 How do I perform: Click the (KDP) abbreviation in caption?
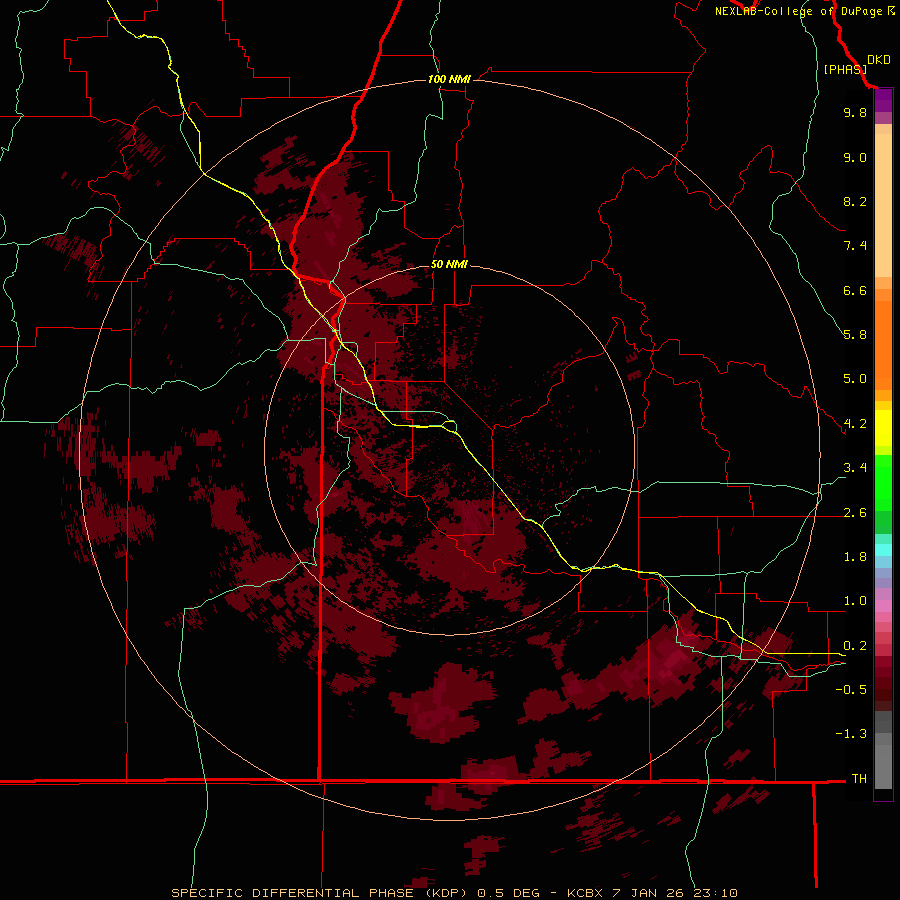(x=445, y=893)
